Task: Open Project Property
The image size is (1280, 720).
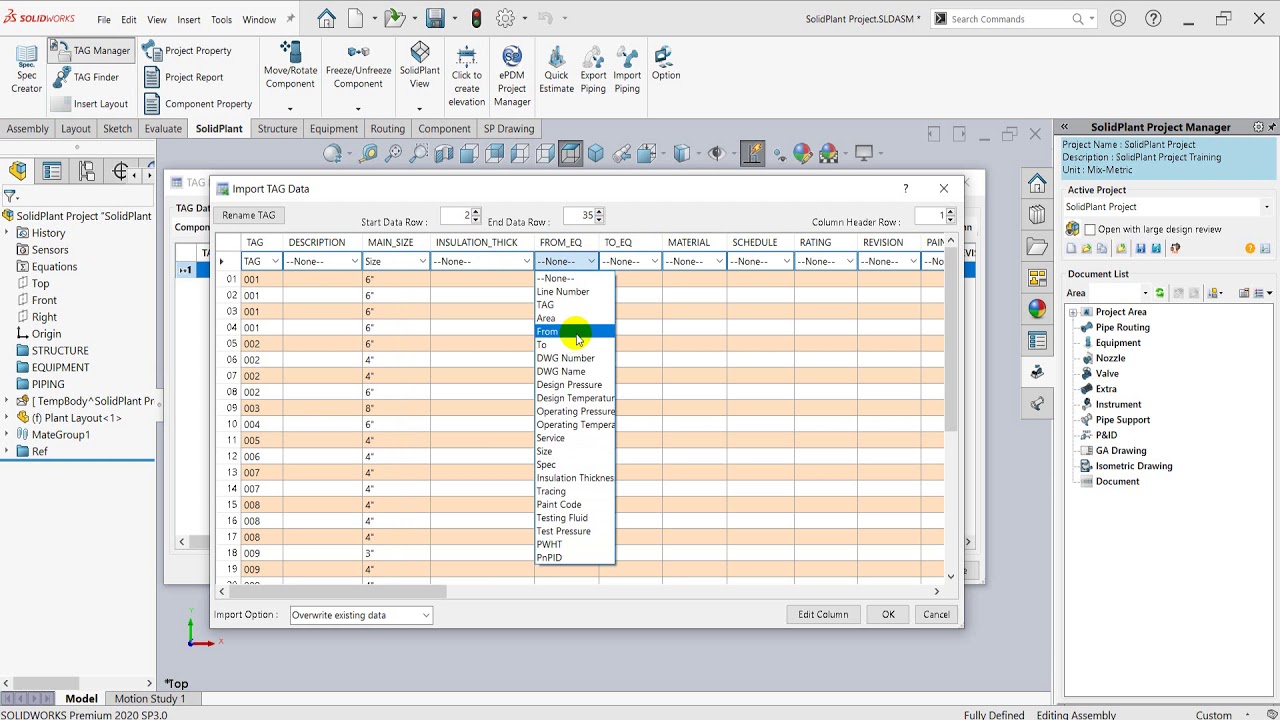Action: pos(187,50)
